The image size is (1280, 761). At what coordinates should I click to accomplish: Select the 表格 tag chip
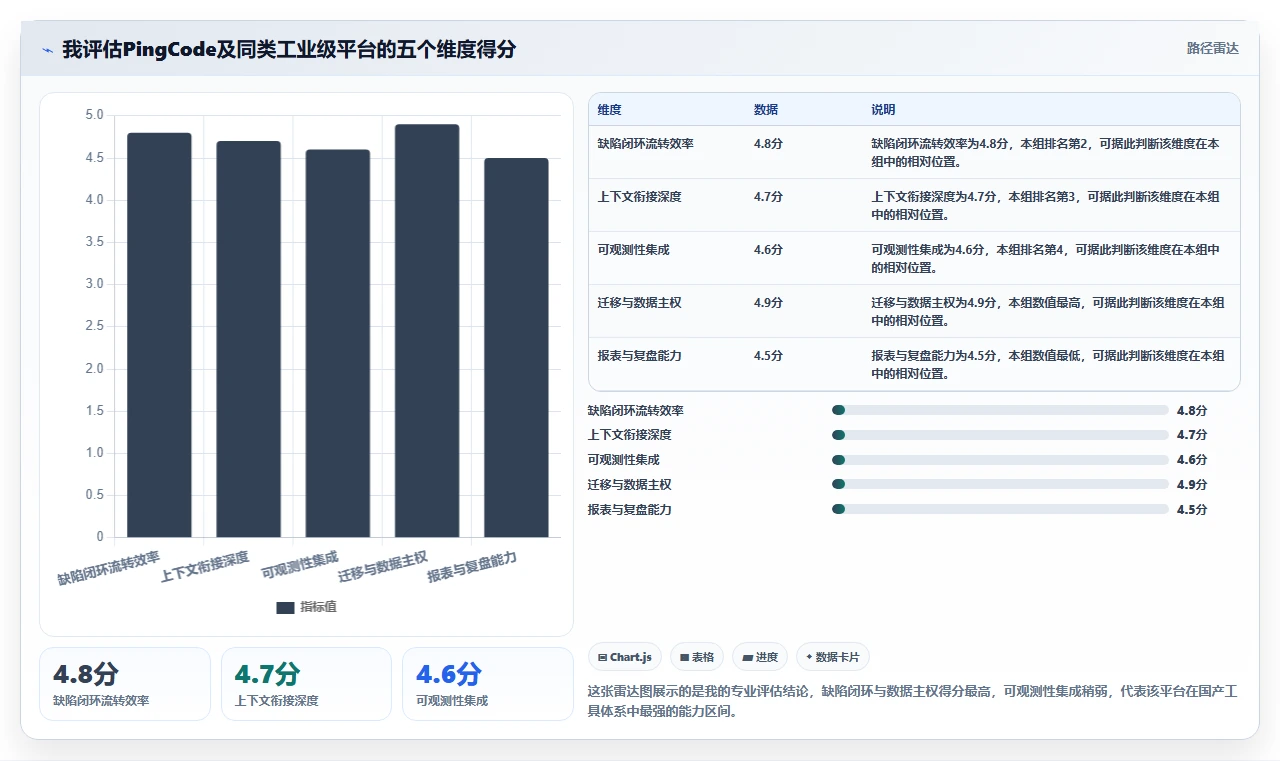pyautogui.click(x=696, y=657)
